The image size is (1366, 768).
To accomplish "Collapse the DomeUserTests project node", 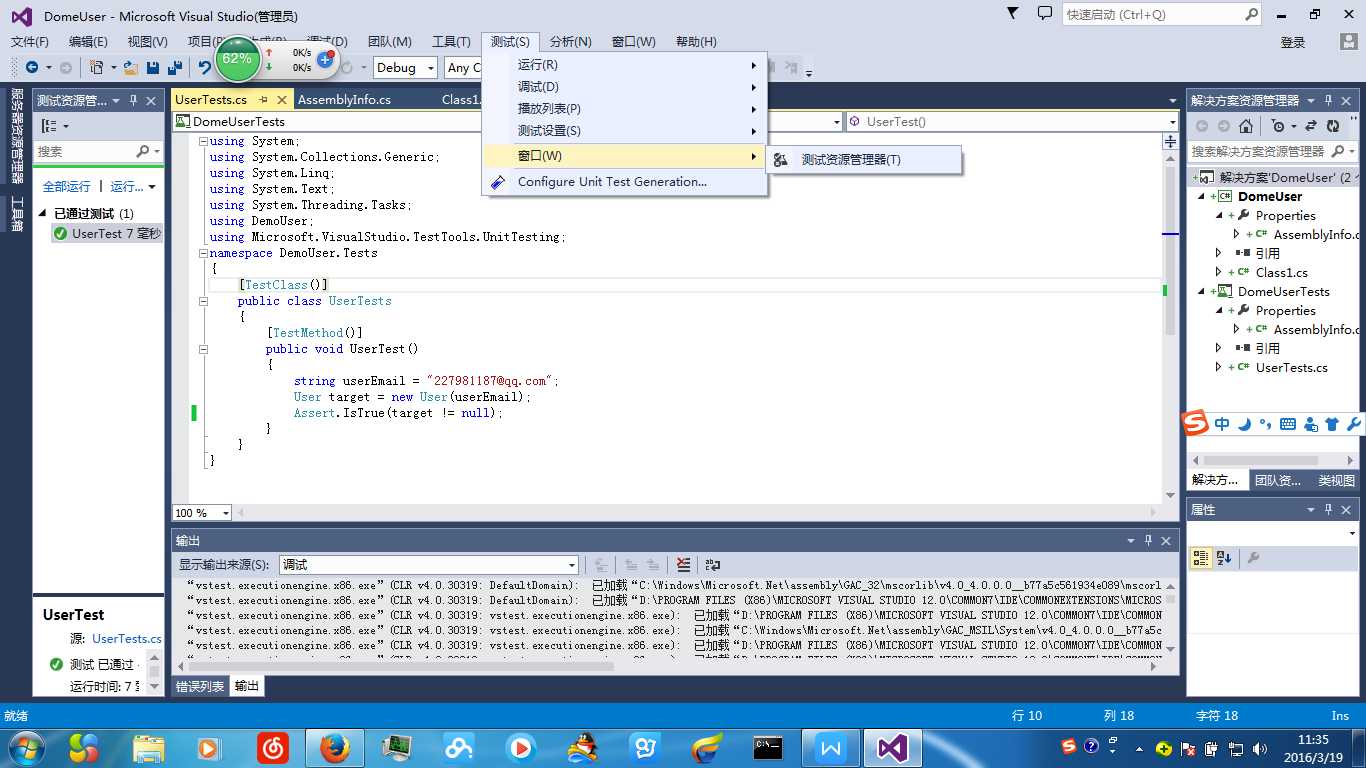I will 1202,292.
